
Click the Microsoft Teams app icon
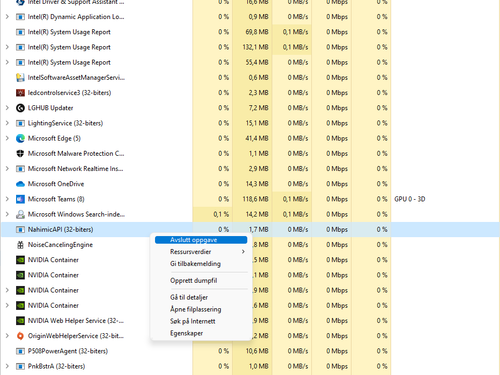[x=20, y=199]
